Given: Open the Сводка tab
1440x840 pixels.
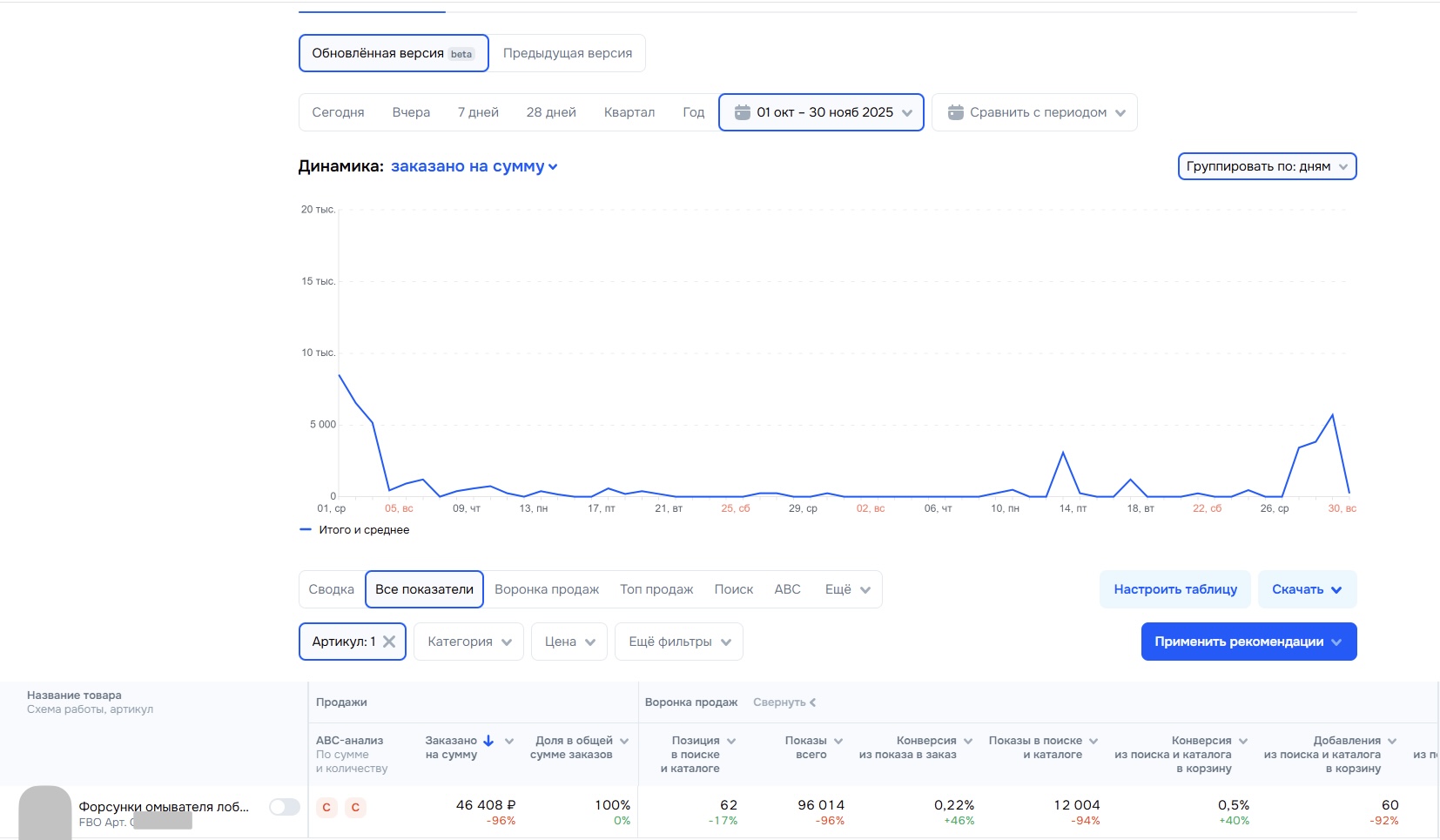Looking at the screenshot, I should point(331,589).
